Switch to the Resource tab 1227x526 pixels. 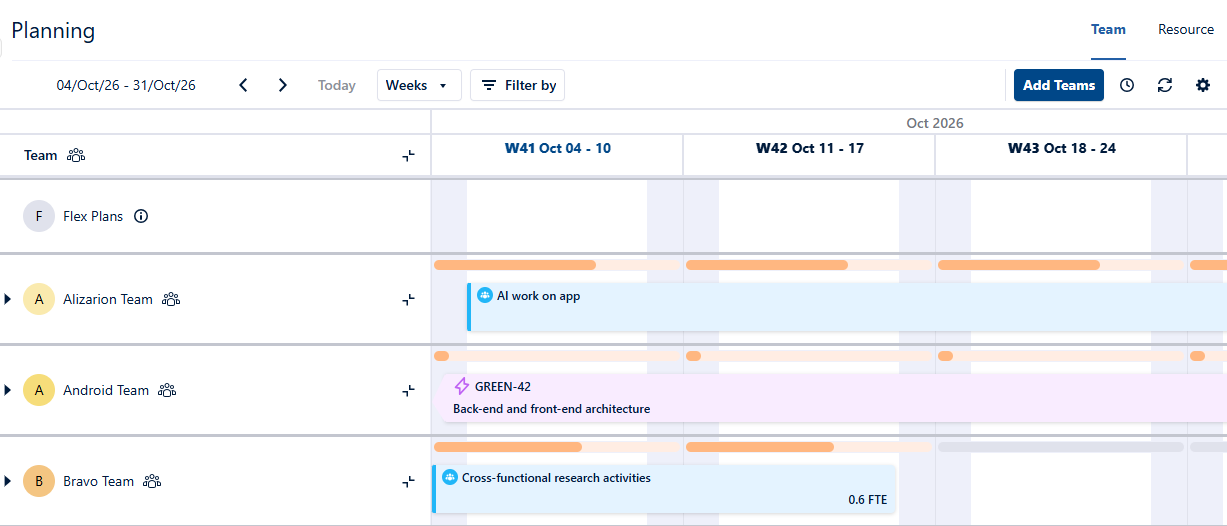coord(1186,29)
